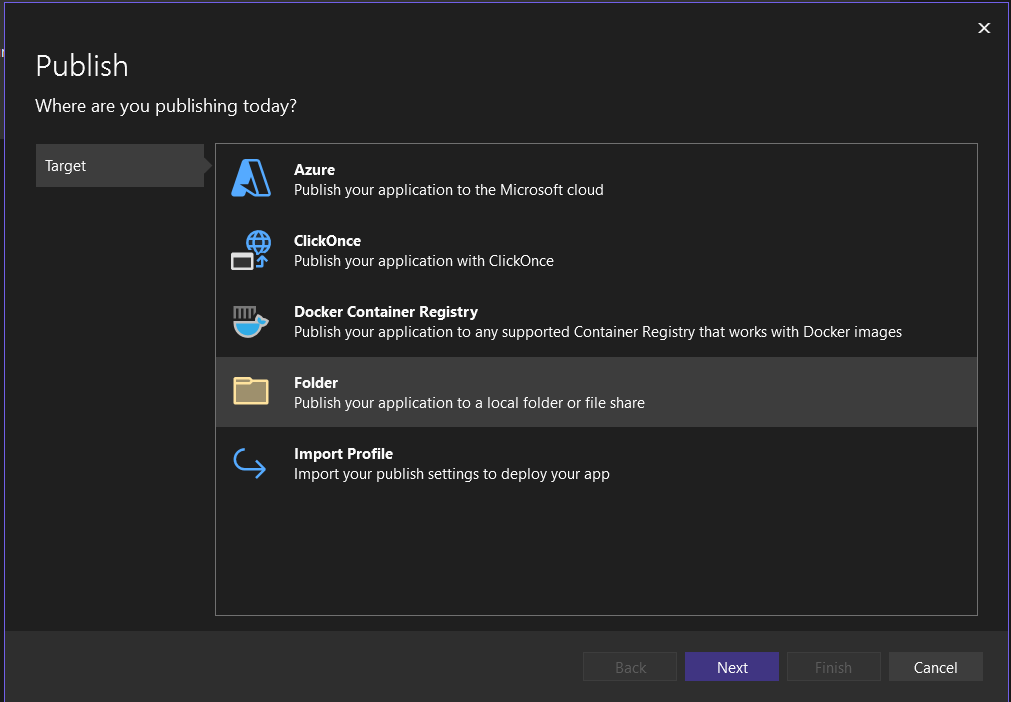Choose the Azure publish target title
The image size is (1011, 702).
point(314,170)
